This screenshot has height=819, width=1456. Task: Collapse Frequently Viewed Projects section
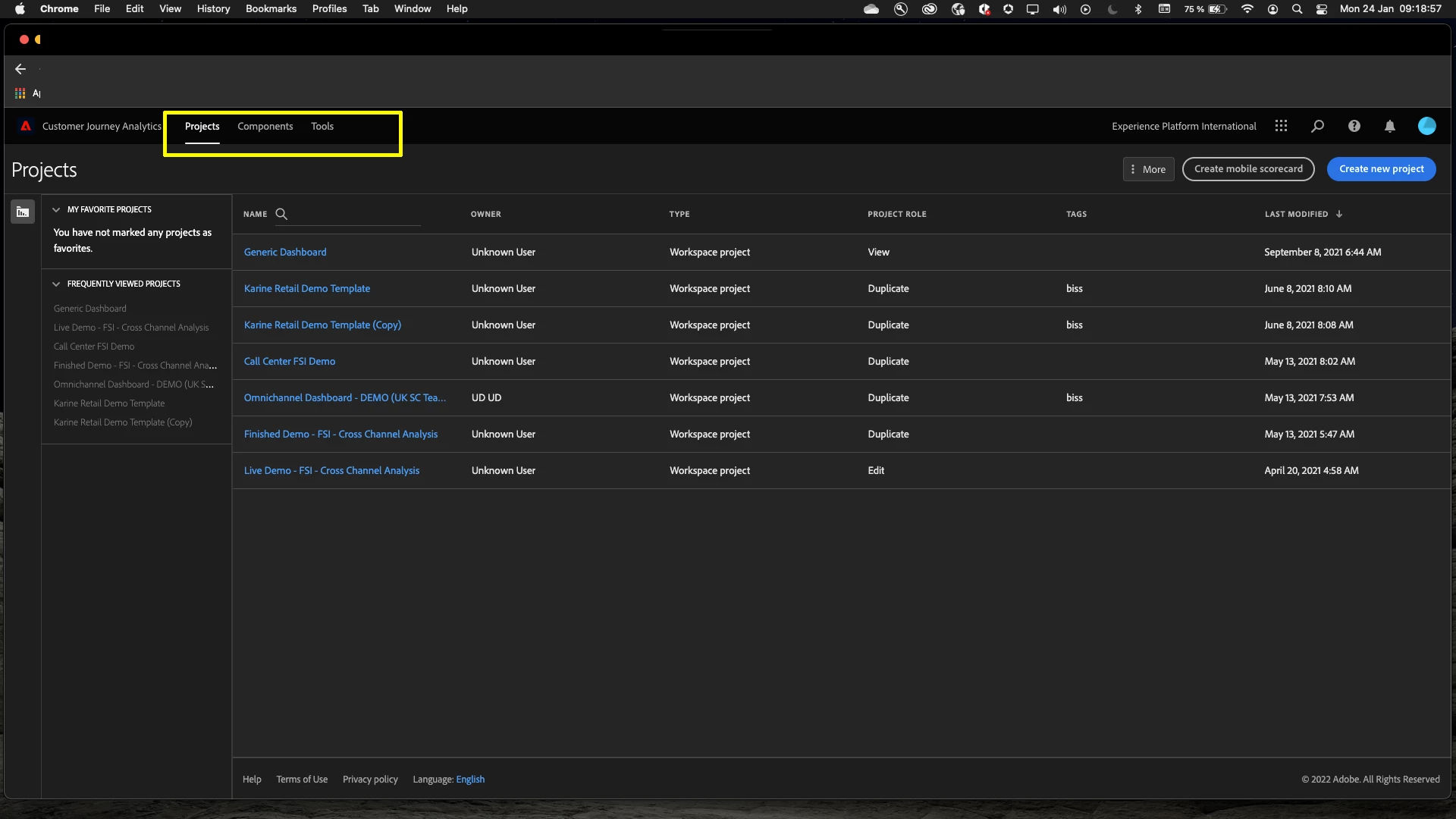point(56,284)
